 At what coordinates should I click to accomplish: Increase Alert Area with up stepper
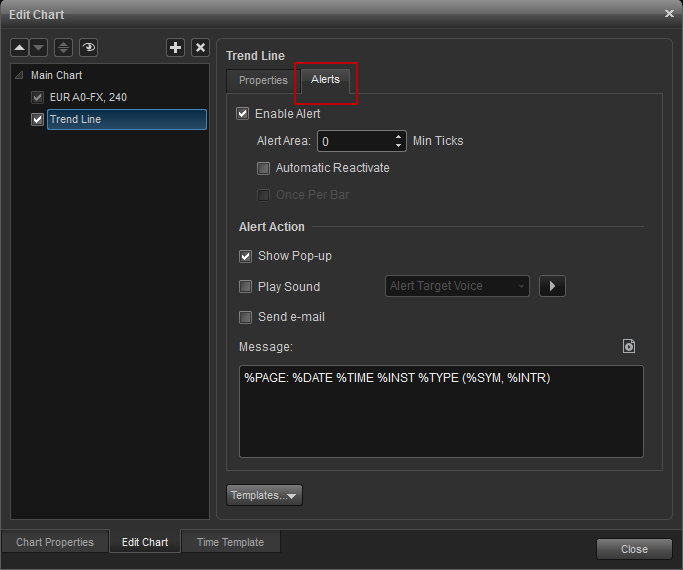pos(399,137)
